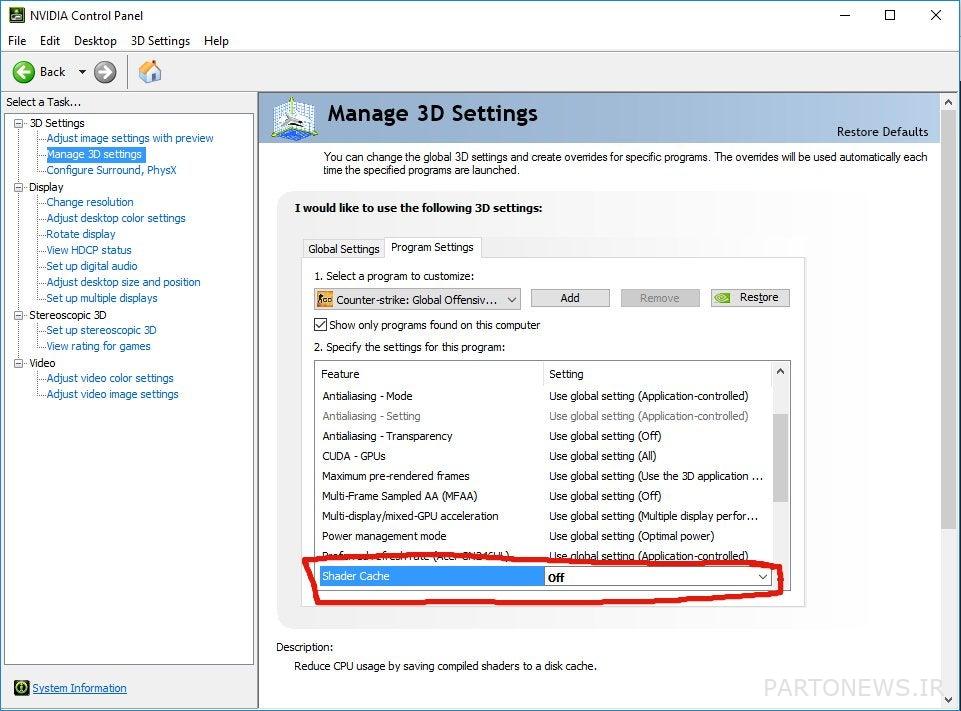The width and height of the screenshot is (961, 711).
Task: Open the Help menu
Action: coord(216,41)
